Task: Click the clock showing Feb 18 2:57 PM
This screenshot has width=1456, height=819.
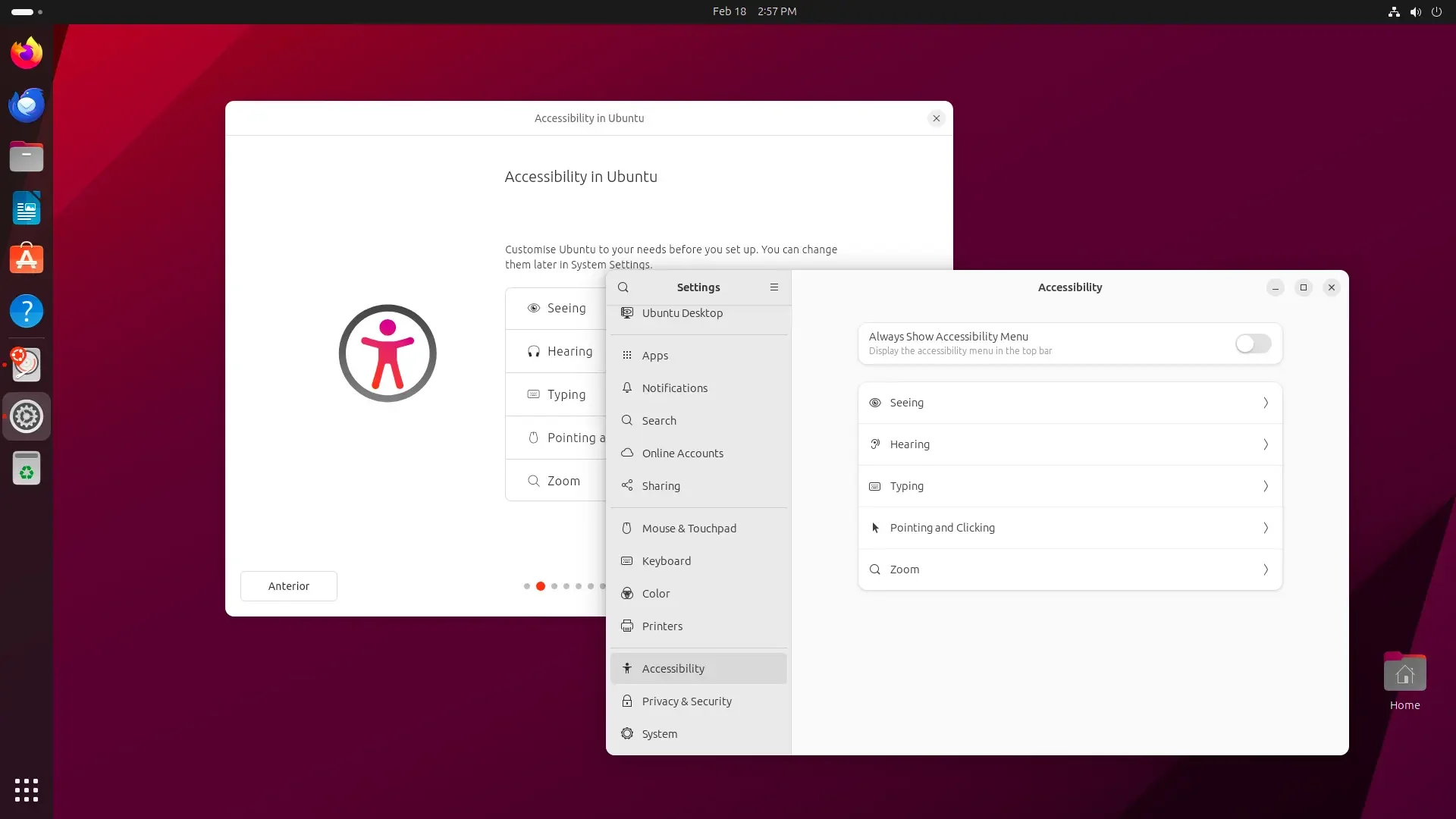Action: point(755,11)
